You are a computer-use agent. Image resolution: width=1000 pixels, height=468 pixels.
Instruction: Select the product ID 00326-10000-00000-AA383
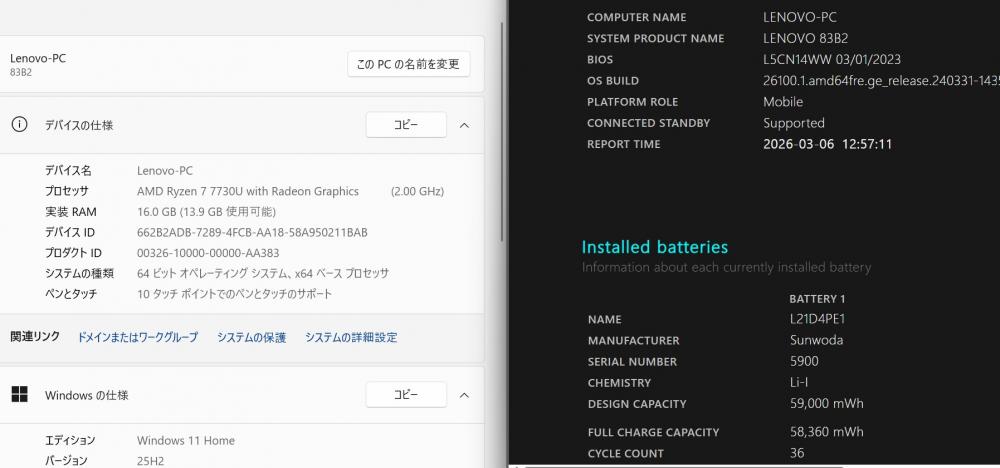pyautogui.click(x=208, y=253)
